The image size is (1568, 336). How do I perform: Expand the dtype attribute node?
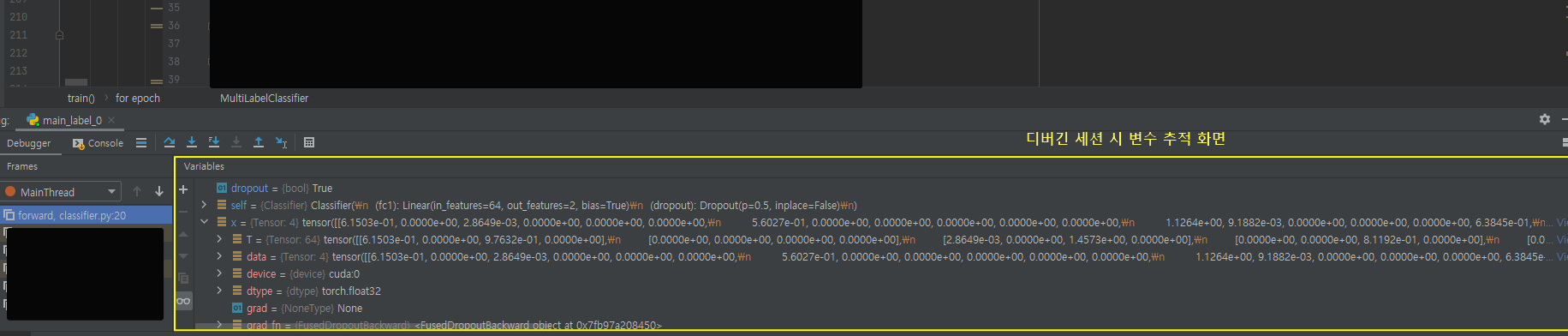click(x=219, y=291)
